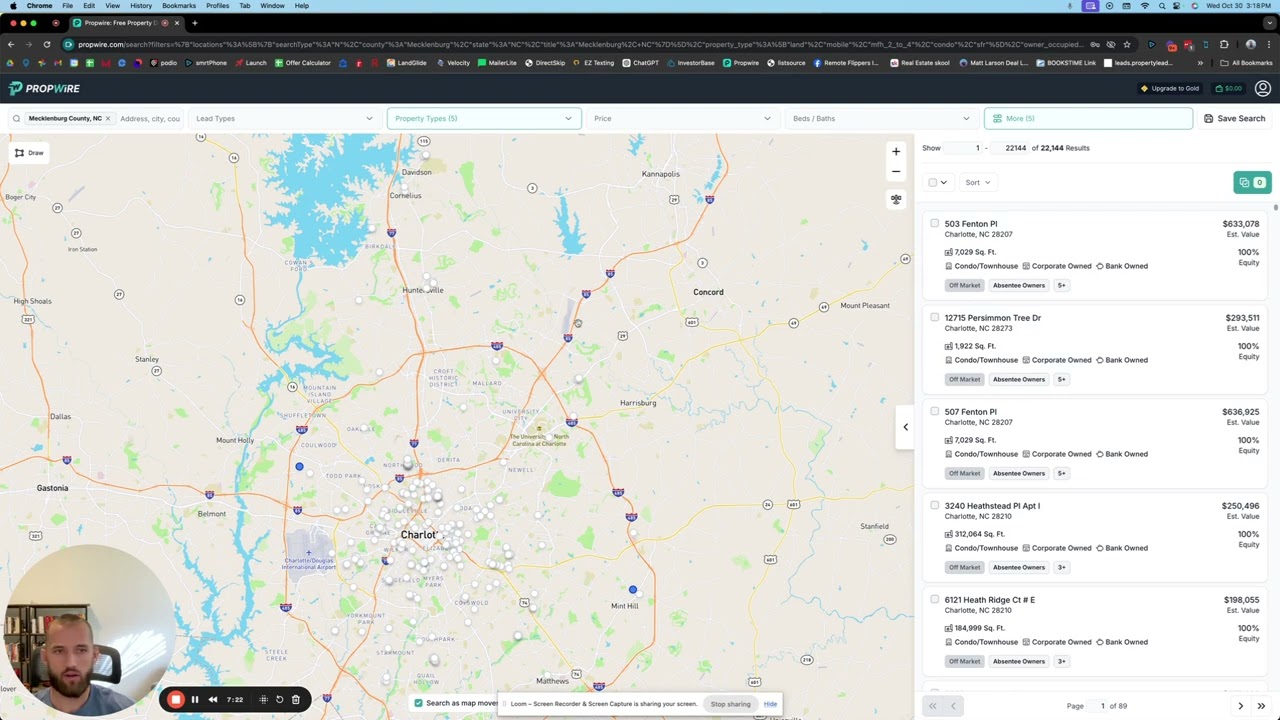Open 503 Fenton Pl listing
Viewport: 1280px width, 720px height.
pyautogui.click(x=970, y=224)
